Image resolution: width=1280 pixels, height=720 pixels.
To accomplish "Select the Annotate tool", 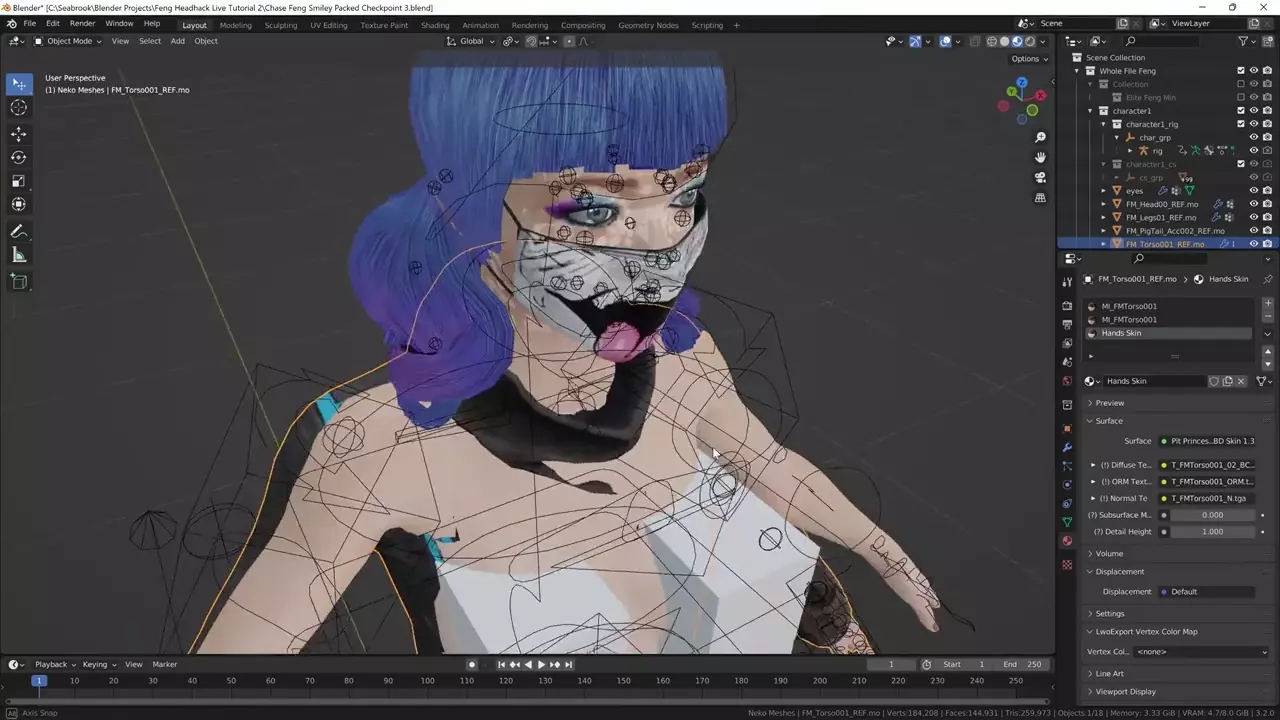I will tap(19, 232).
